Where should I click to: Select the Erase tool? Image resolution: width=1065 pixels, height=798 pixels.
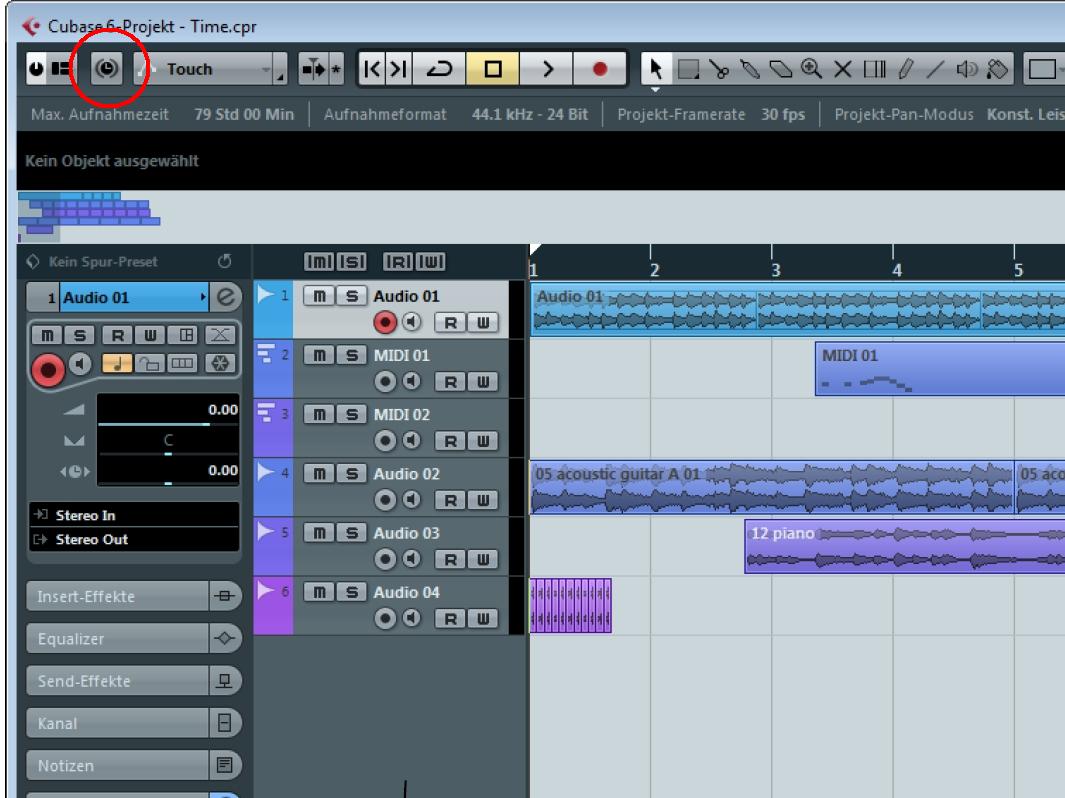780,69
